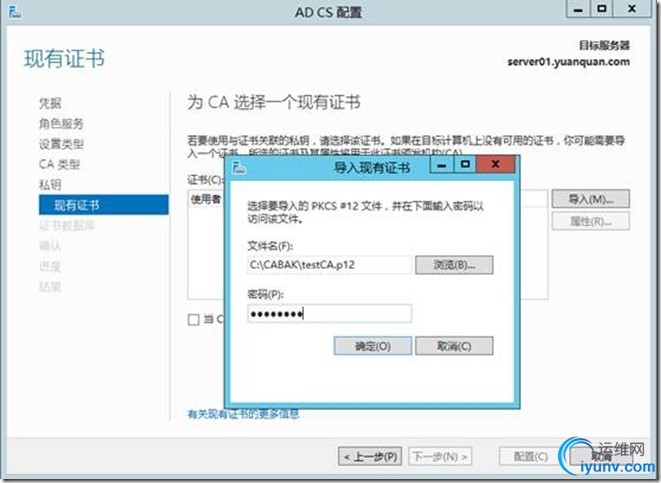Select 角色服务 in the left navigation
Image resolution: width=661 pixels, height=483 pixels.
tap(61, 123)
